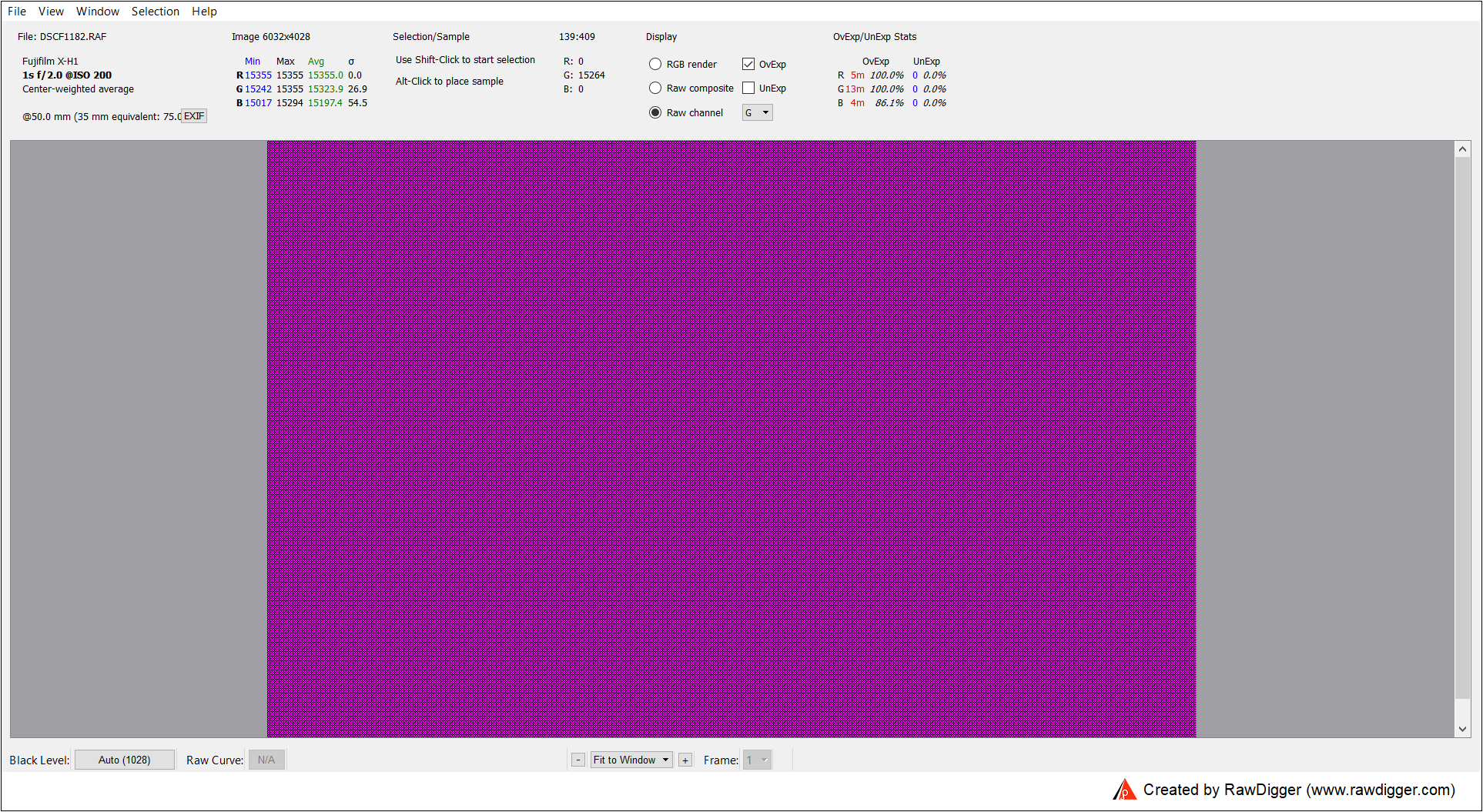1483x812 pixels.
Task: Click the Auto (1028) black level button
Action: [x=125, y=760]
